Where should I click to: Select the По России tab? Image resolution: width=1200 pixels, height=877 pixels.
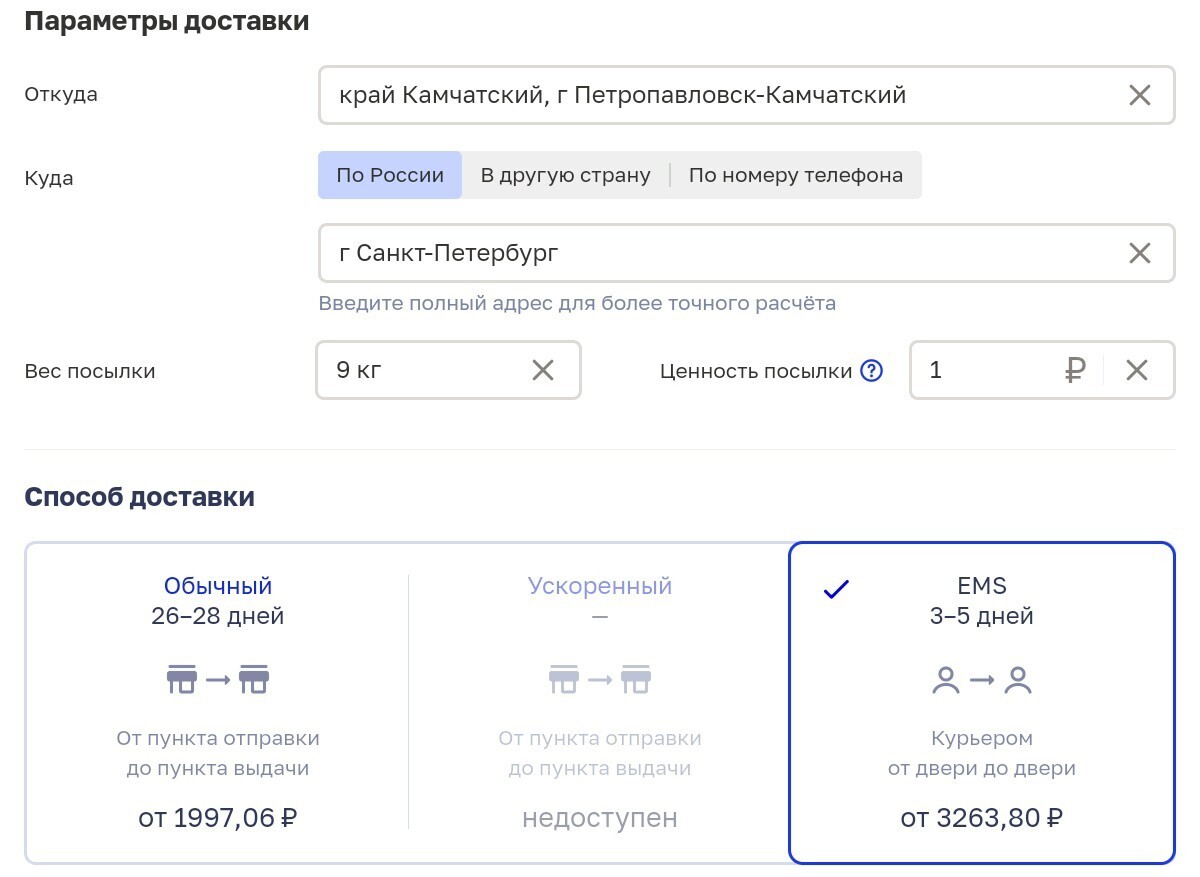[390, 175]
